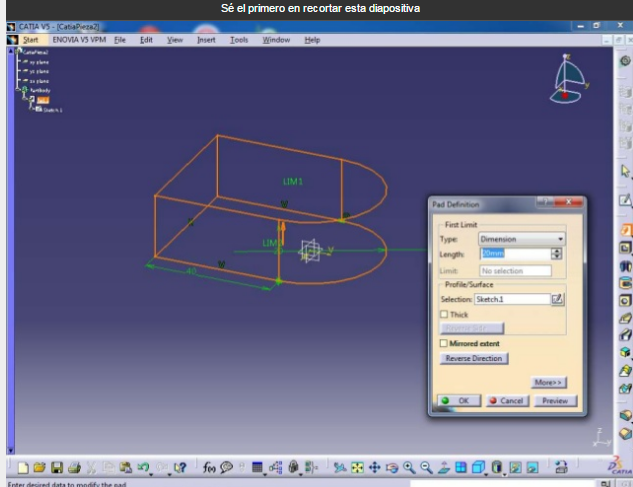
Task: Click the Hide/Show icon
Action: click(x=516, y=467)
